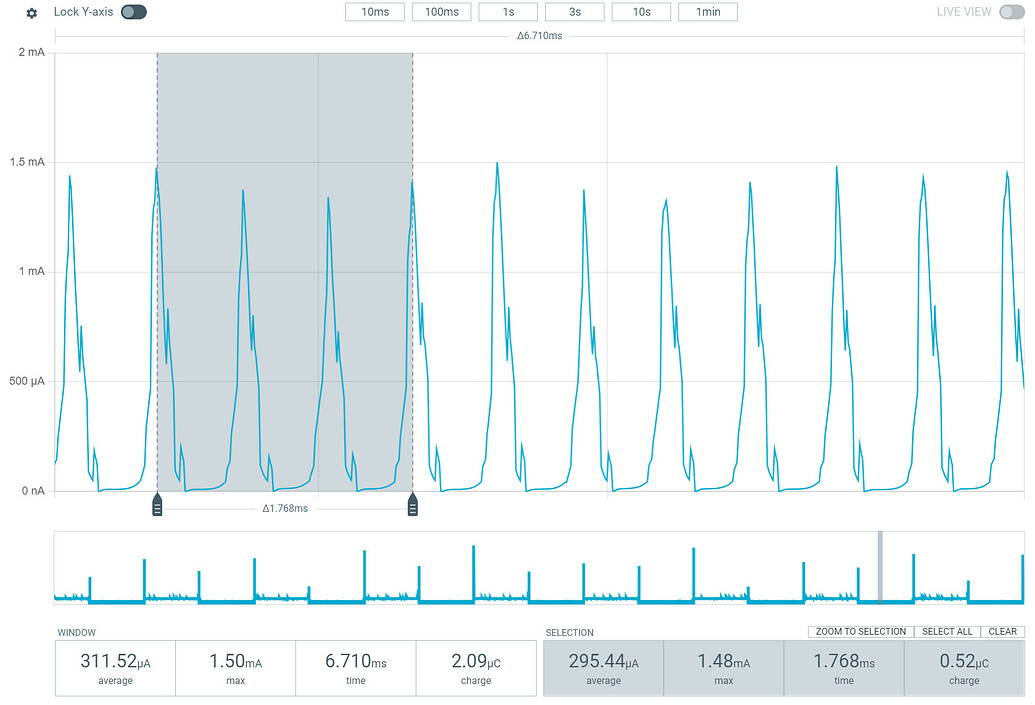Select the 1s time window button
The image size is (1035, 705).
tap(507, 12)
